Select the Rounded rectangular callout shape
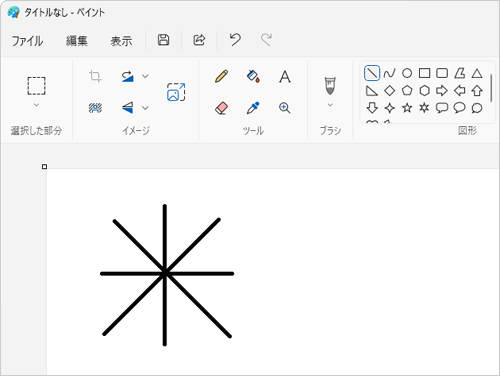The height and width of the screenshot is (376, 500). [x=442, y=108]
